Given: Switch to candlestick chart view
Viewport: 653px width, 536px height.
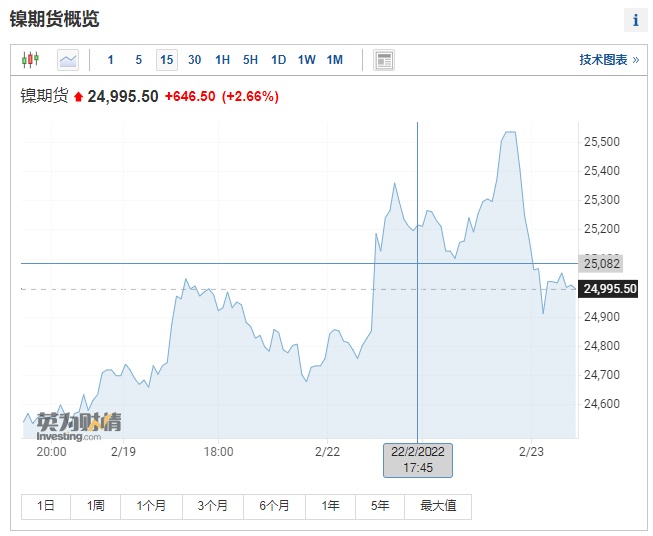Looking at the screenshot, I should 30,60.
